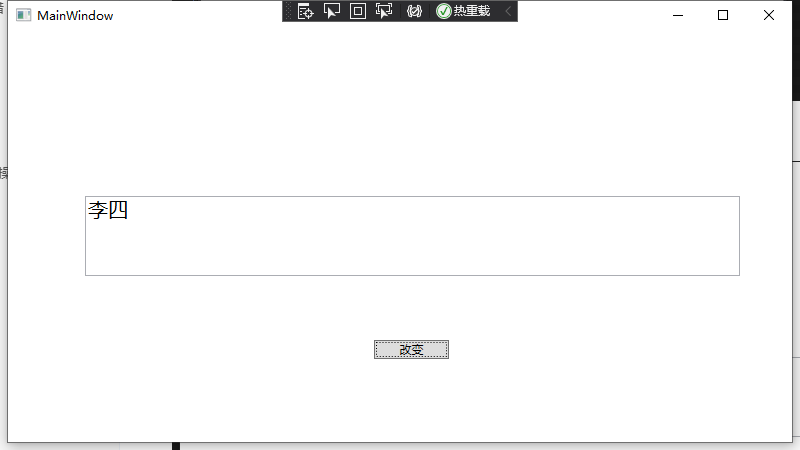Click the green Hot Reload checkmark icon
The height and width of the screenshot is (450, 800).
[444, 11]
